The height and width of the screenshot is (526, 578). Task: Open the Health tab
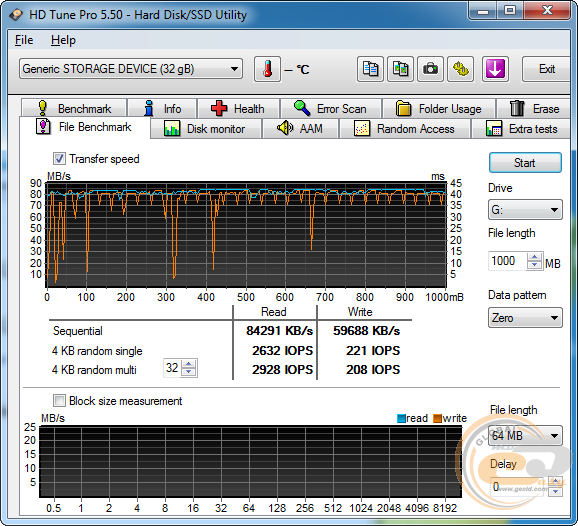point(238,109)
